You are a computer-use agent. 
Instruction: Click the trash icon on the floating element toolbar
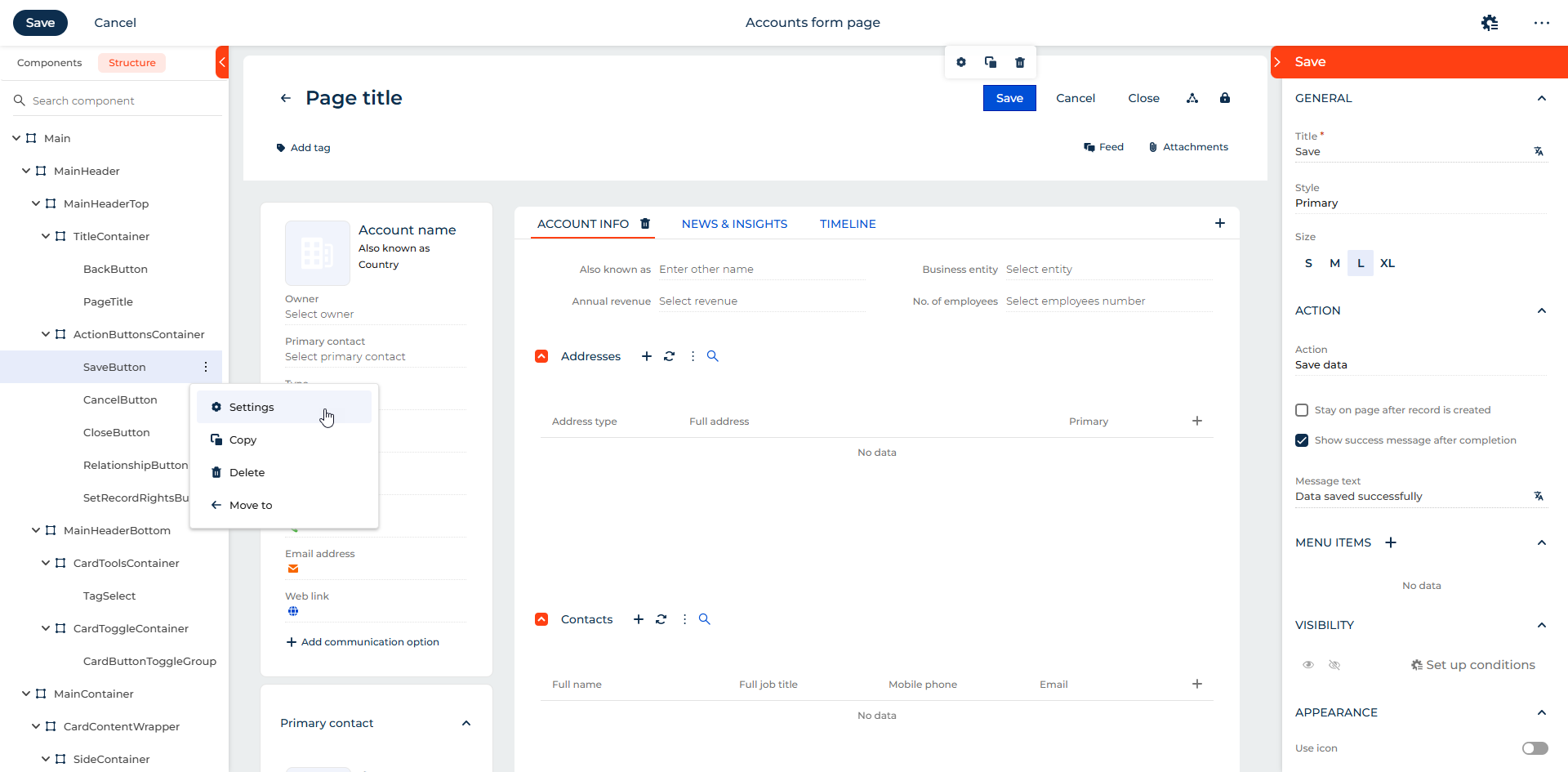tap(1019, 63)
